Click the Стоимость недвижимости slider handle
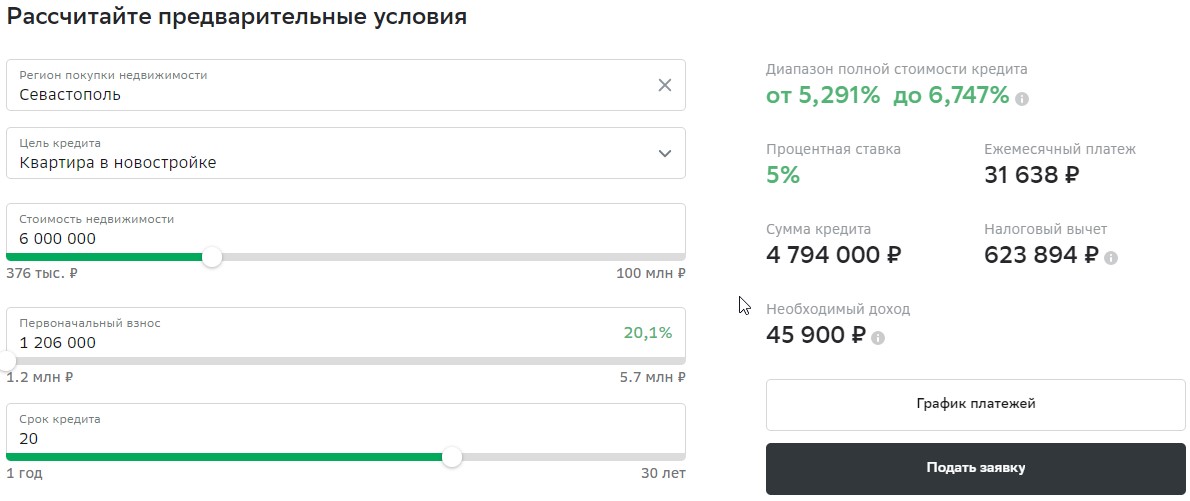 (x=212, y=257)
